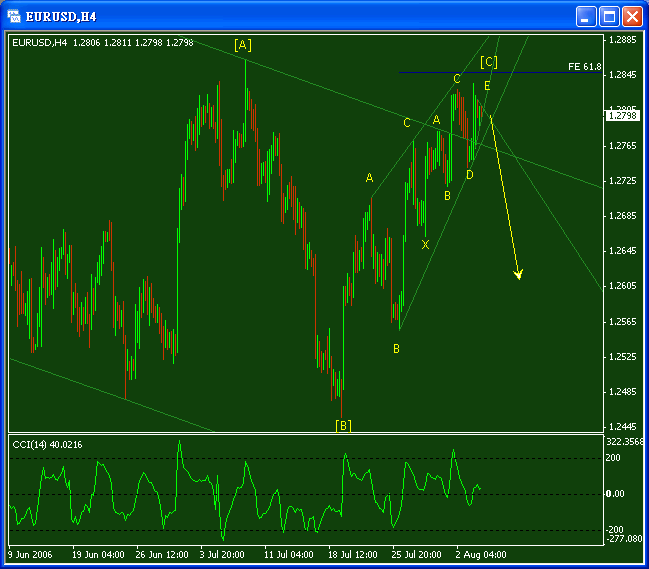Select the yellow projection arrow head
This screenshot has width=649, height=569.
click(x=518, y=274)
